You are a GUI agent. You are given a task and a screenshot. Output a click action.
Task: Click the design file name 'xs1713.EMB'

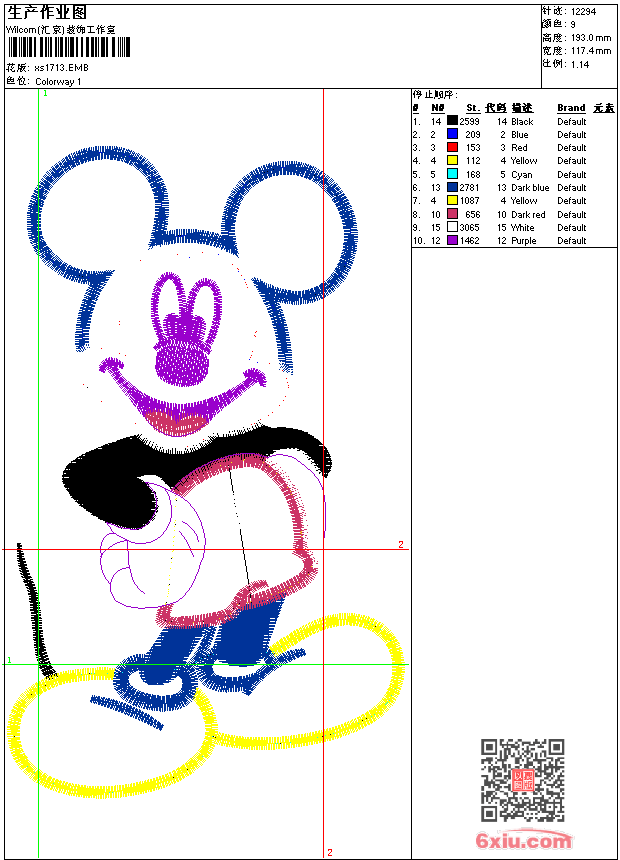61,68
